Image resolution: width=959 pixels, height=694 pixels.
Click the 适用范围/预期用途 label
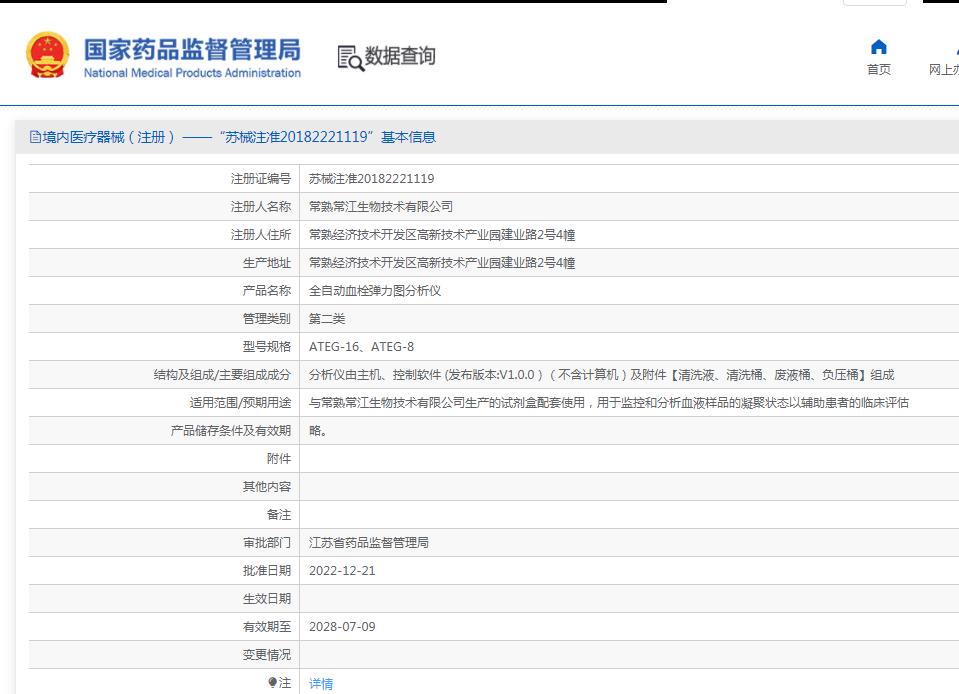coord(240,403)
